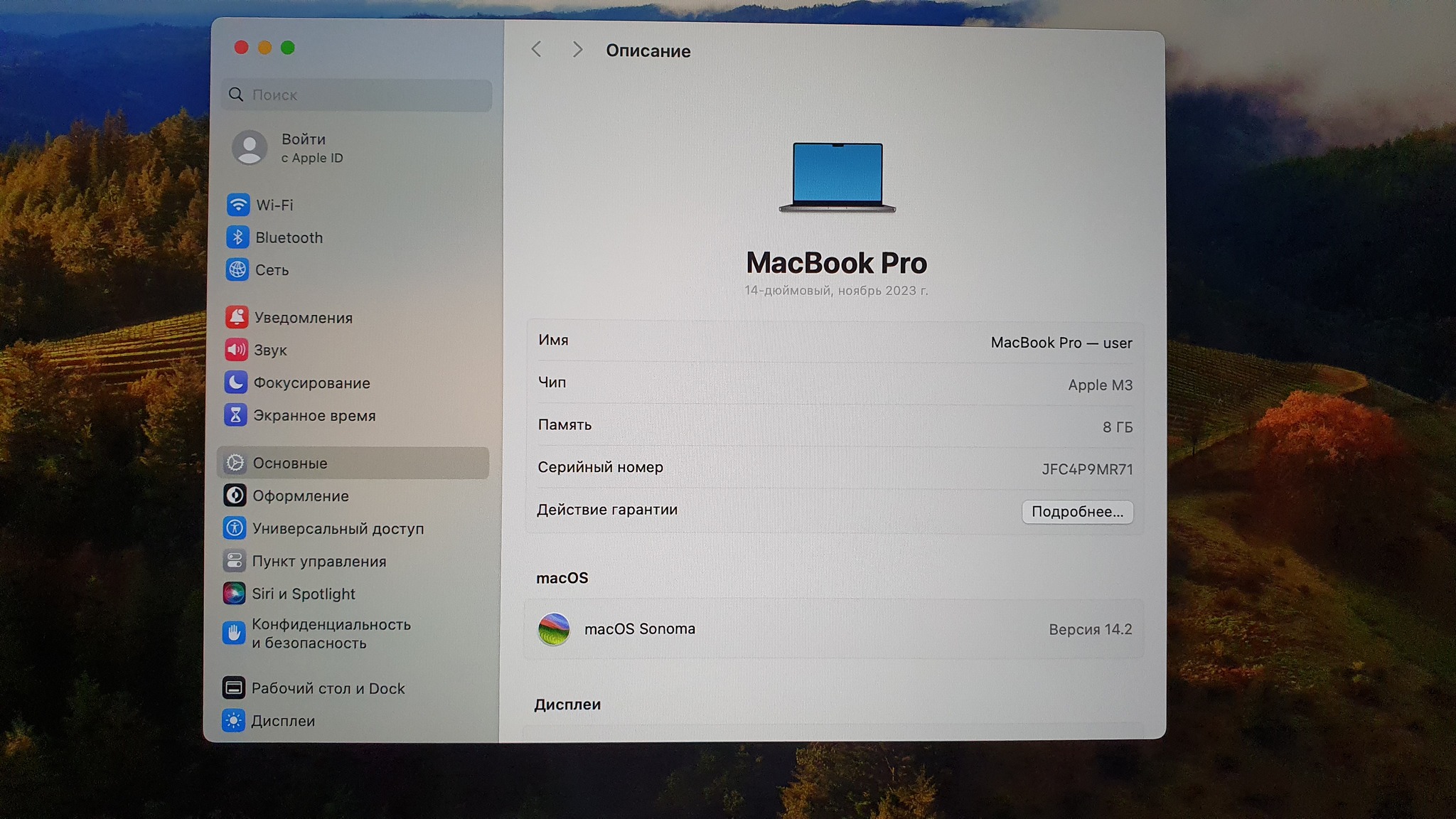Open Конфиденциальность и безопасность settings
The height and width of the screenshot is (819, 1456).
click(x=331, y=633)
